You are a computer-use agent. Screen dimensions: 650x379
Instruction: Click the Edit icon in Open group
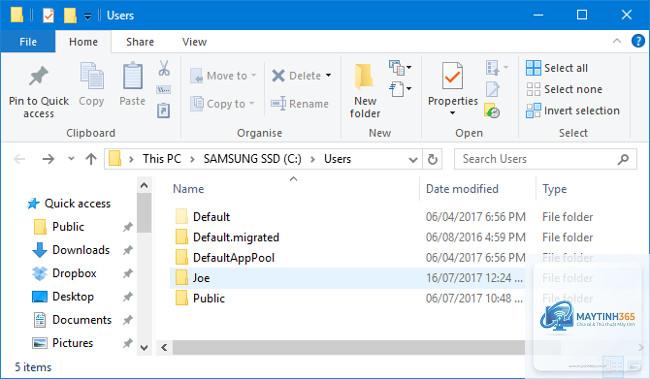click(492, 89)
